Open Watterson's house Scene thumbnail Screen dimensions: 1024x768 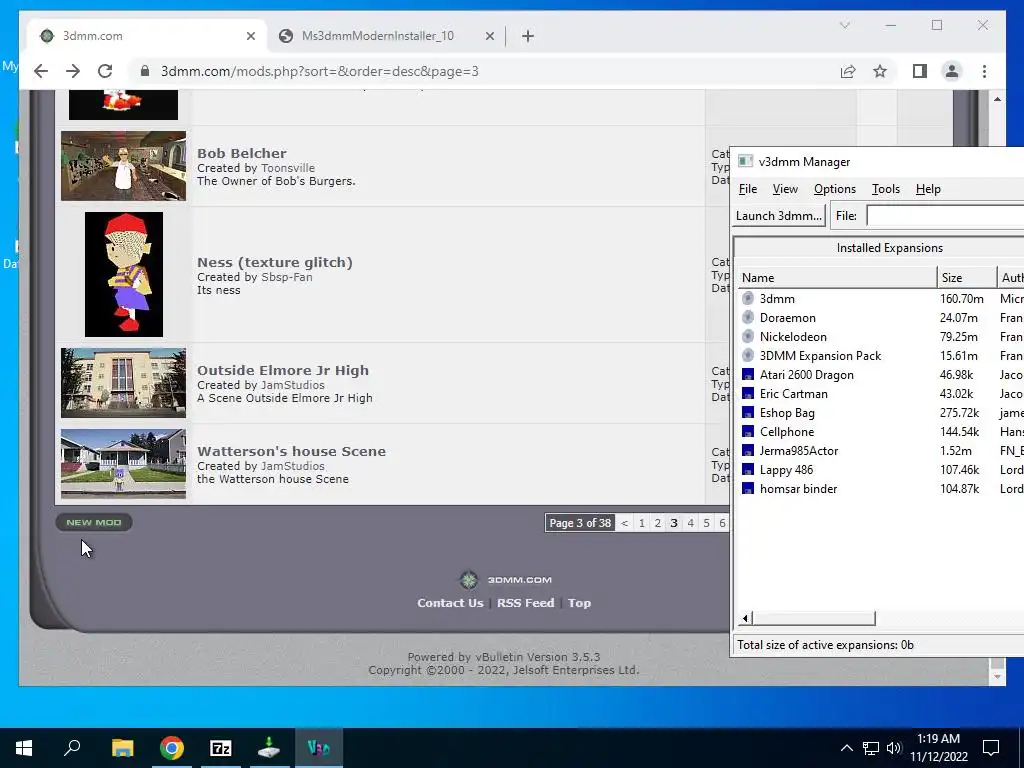point(123,464)
